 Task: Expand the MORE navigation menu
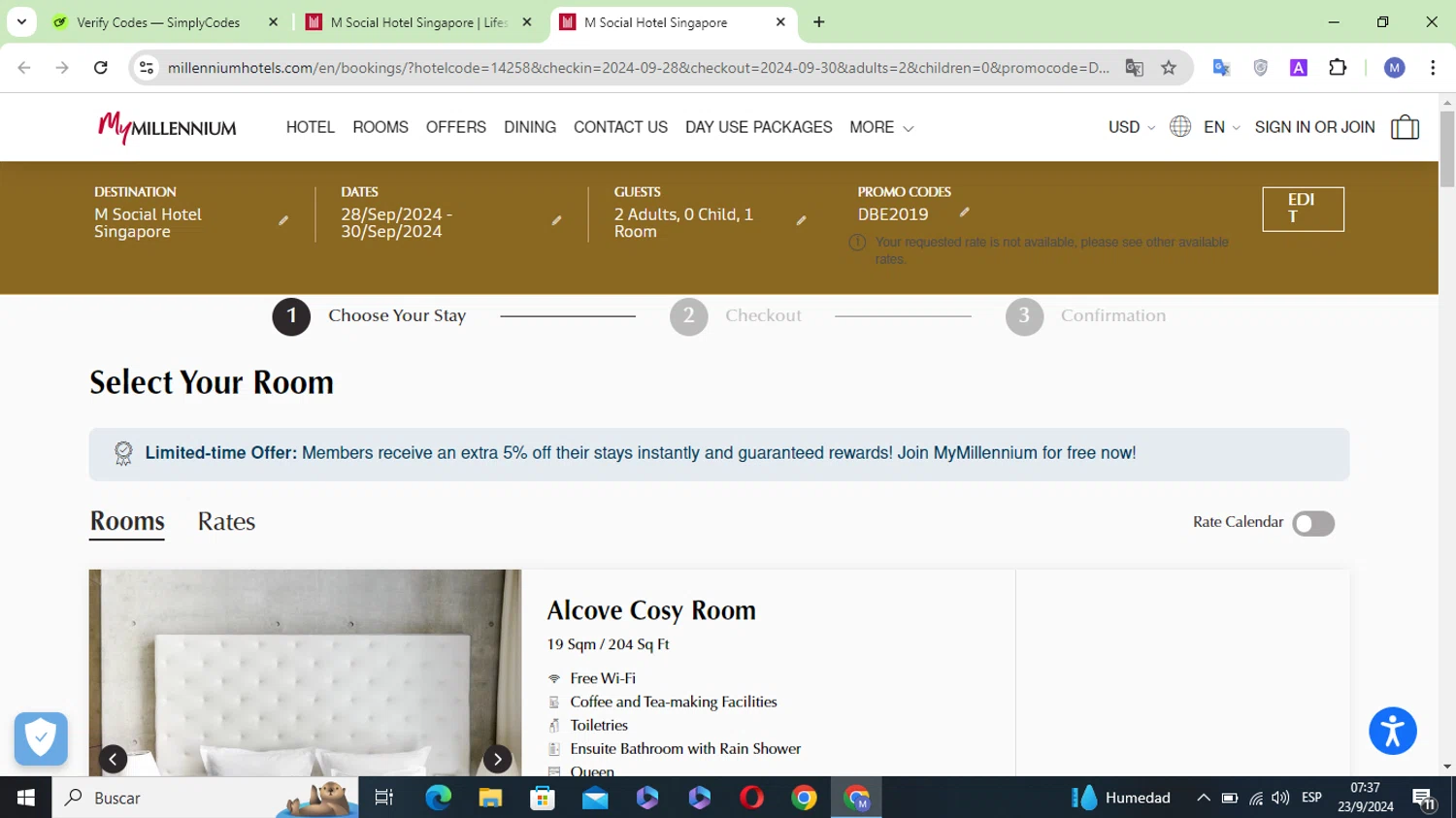pyautogui.click(x=881, y=127)
